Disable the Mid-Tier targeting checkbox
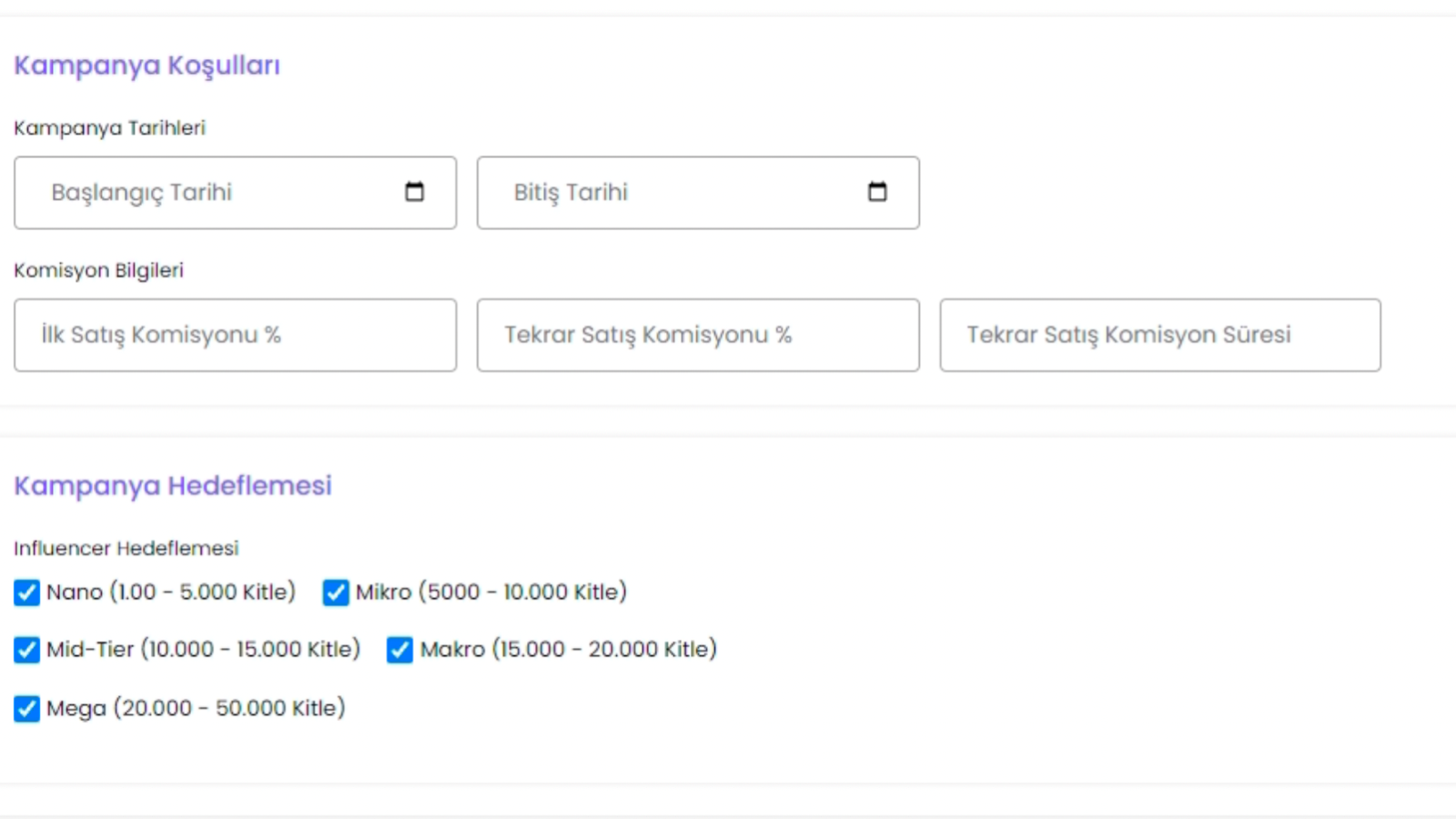 point(27,650)
